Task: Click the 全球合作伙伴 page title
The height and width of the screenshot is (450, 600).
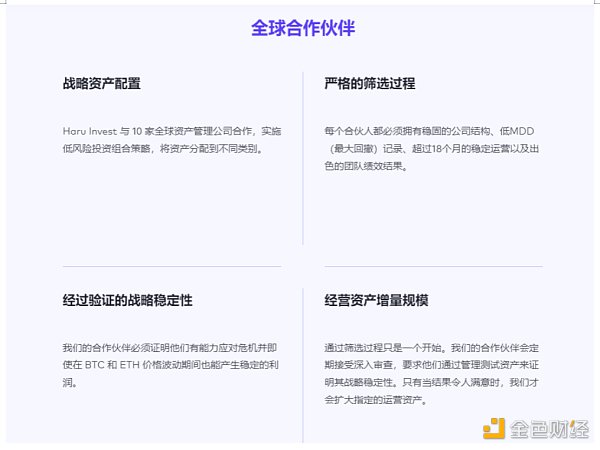Action: coord(303,27)
